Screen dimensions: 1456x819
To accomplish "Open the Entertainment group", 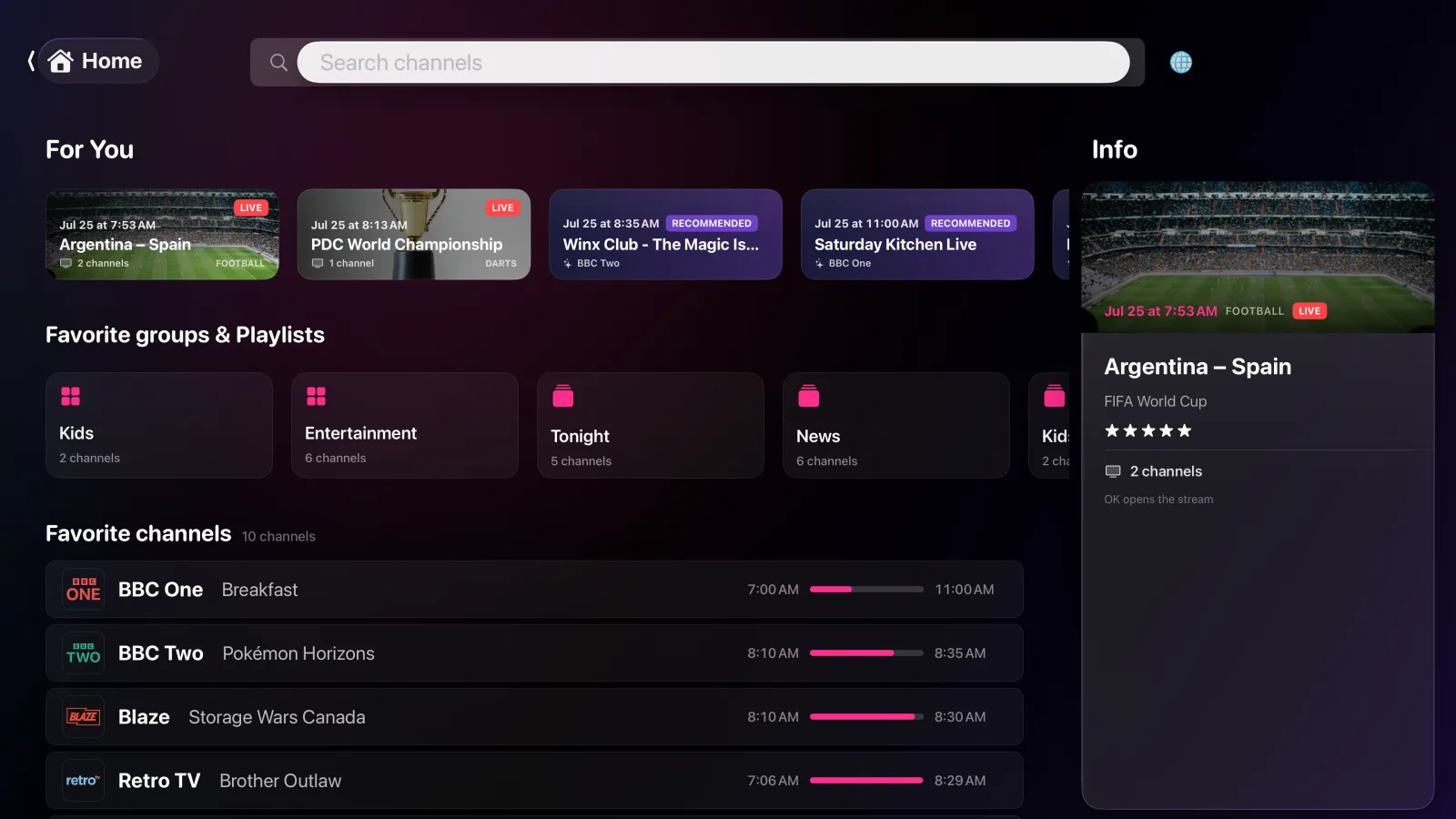I will tap(405, 425).
